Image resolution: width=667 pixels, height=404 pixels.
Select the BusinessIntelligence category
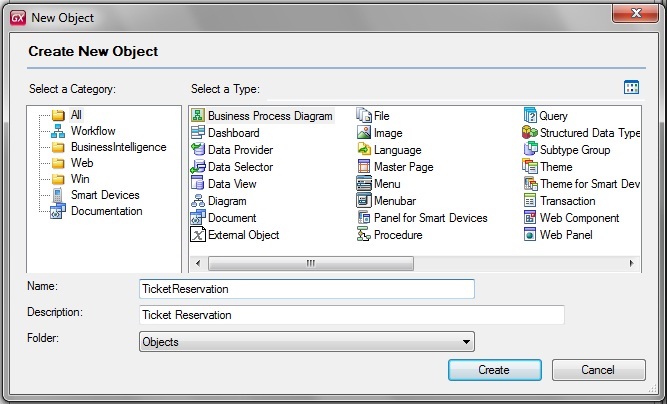[x=118, y=147]
